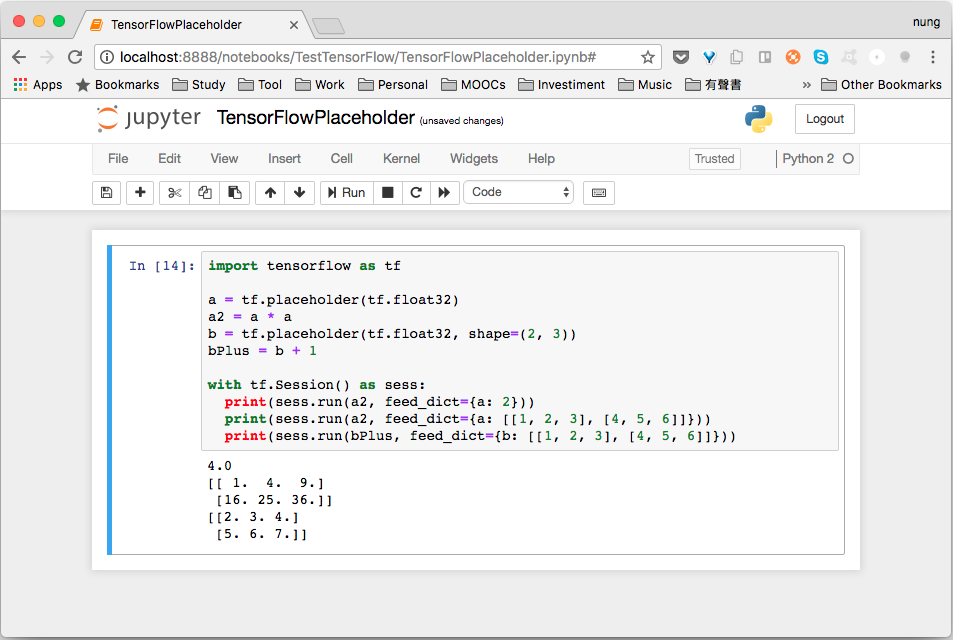Insert cell below with plus icon
953x640 pixels.
pos(140,193)
